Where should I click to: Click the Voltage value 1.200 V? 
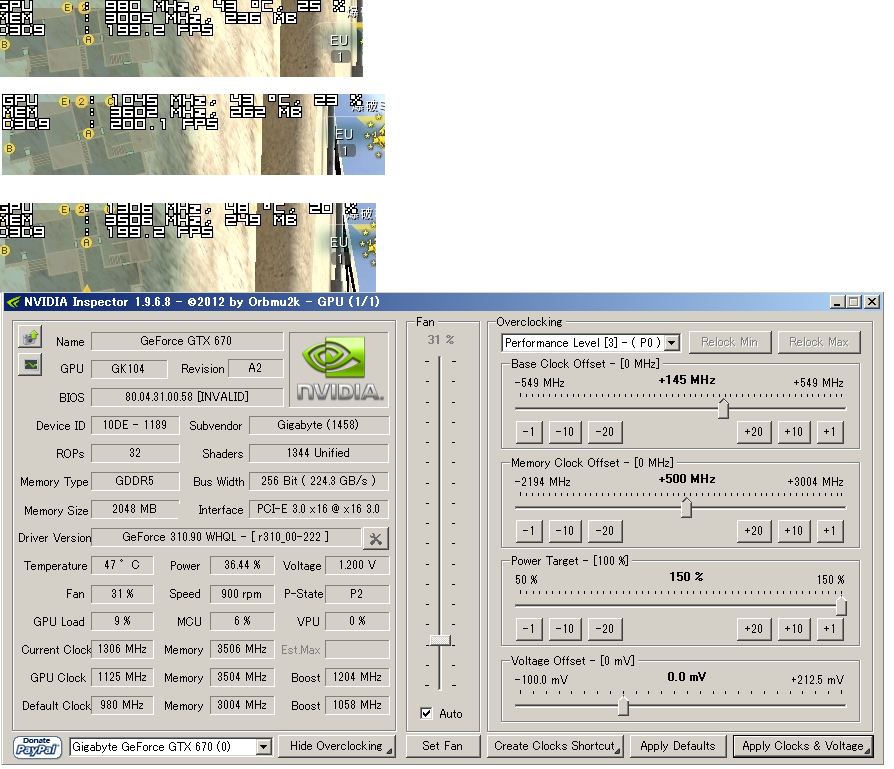[x=357, y=565]
